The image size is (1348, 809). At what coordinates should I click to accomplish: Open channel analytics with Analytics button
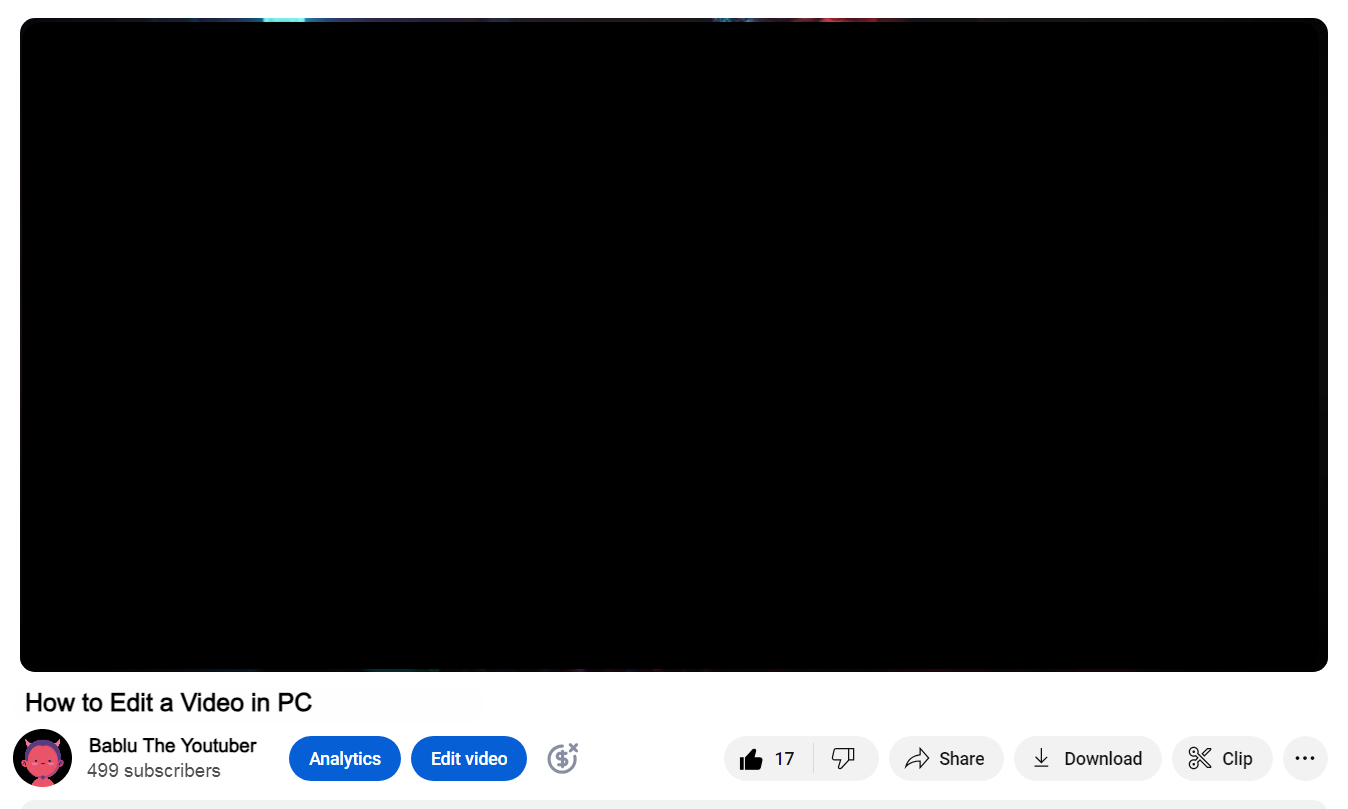pos(345,758)
